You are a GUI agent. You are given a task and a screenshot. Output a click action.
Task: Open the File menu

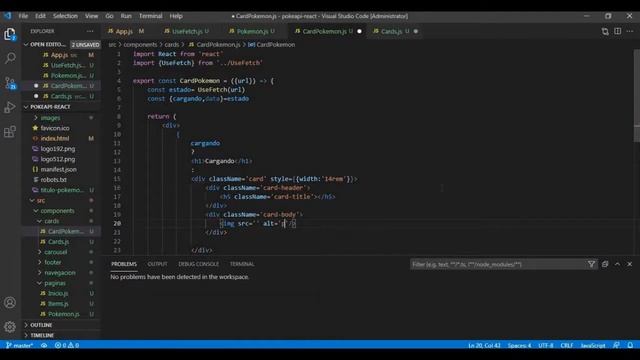23,16
